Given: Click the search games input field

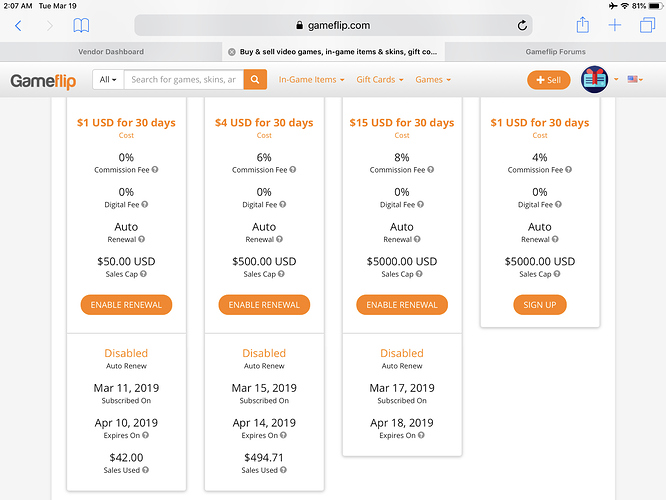Looking at the screenshot, I should pyautogui.click(x=184, y=79).
